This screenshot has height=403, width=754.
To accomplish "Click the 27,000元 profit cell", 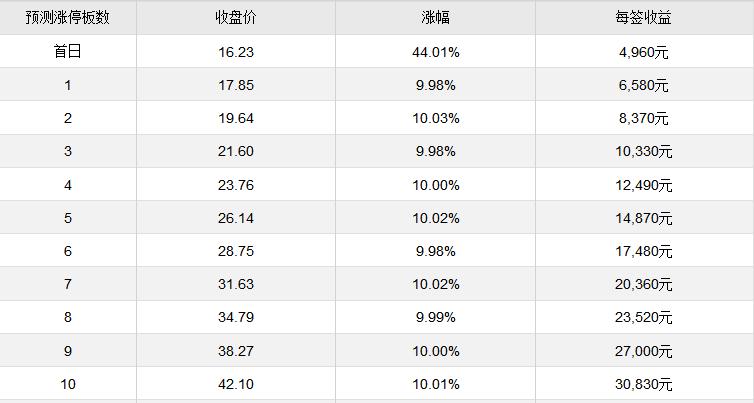I will coord(644,351).
